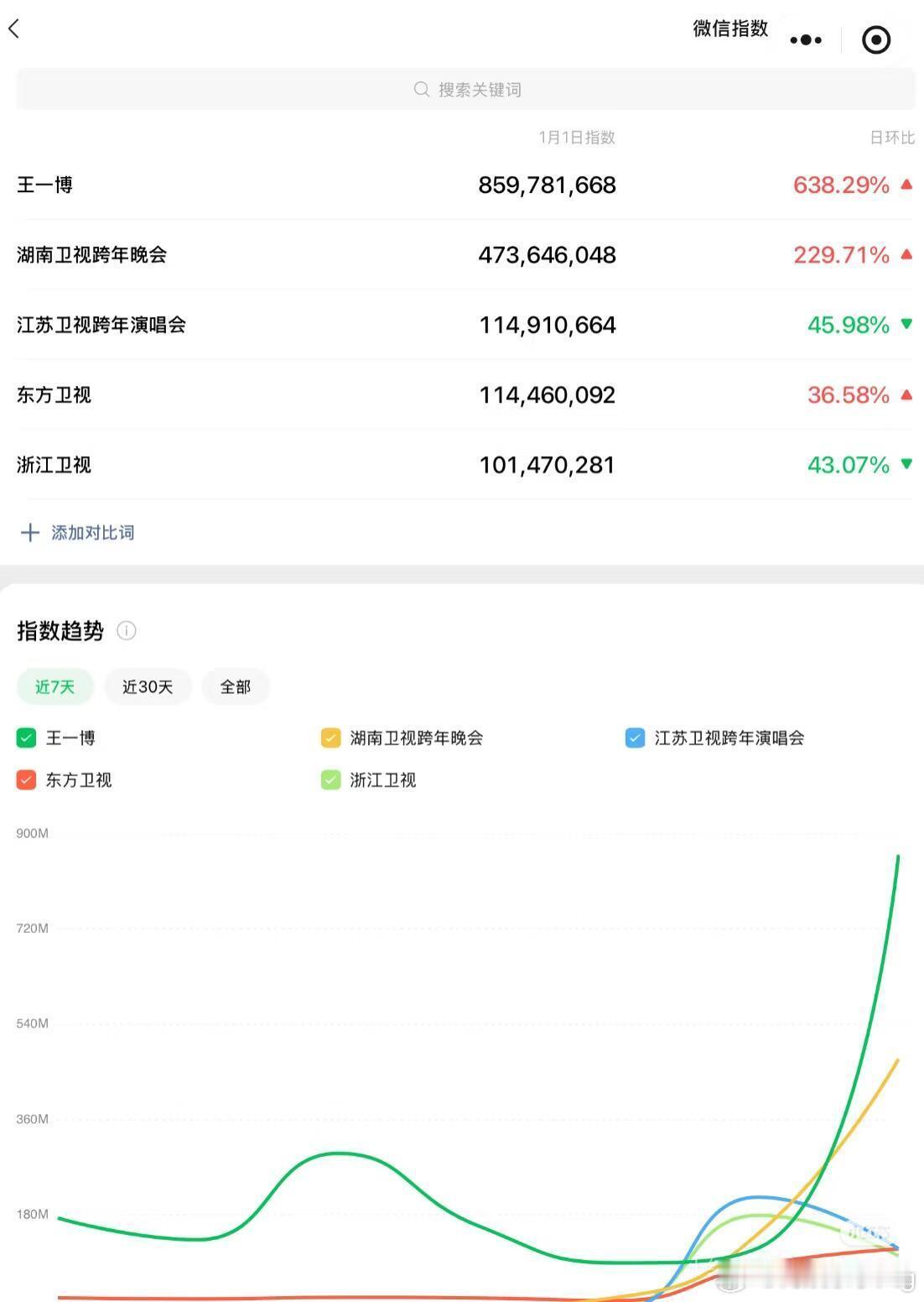Viewport: 924px width, 1302px height.
Task: Click the red up arrow beside 638.29%
Action: 906,184
